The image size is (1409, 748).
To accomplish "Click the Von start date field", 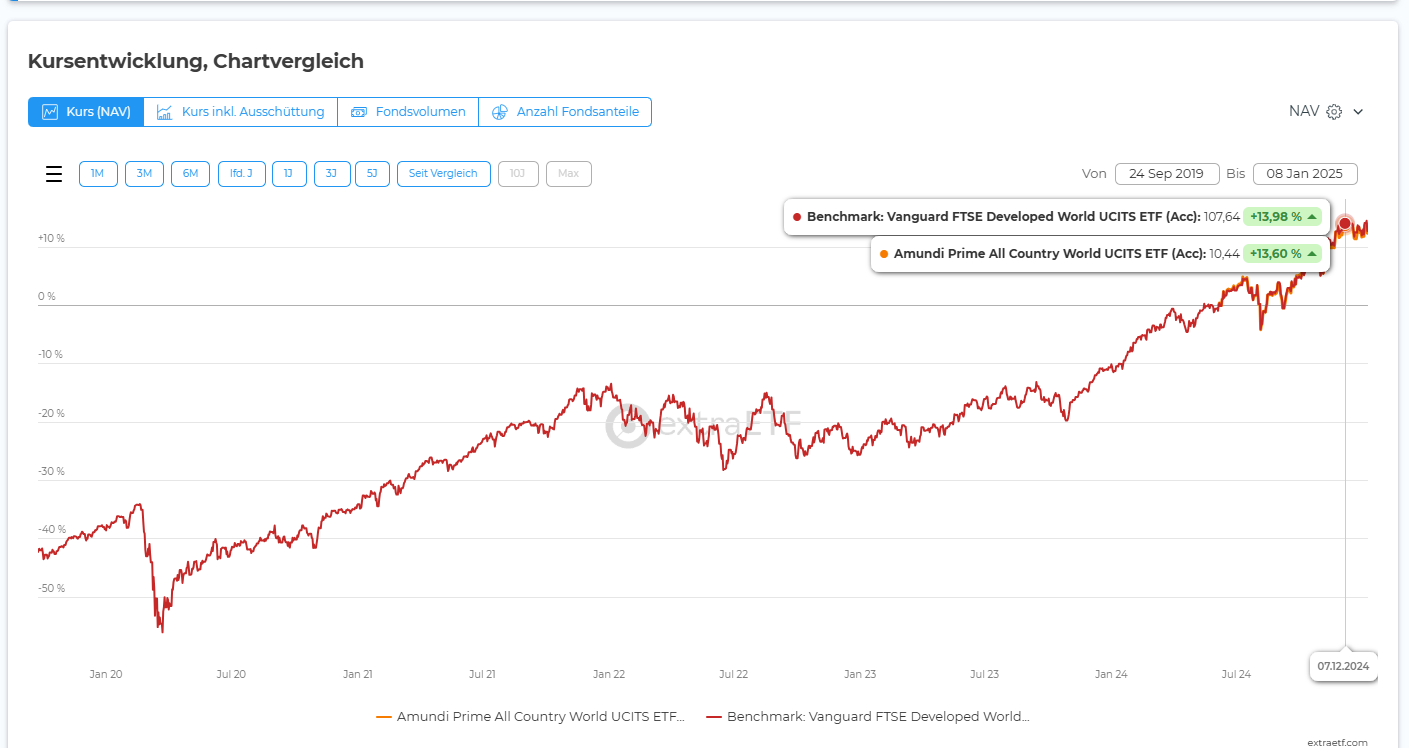I will [1166, 174].
